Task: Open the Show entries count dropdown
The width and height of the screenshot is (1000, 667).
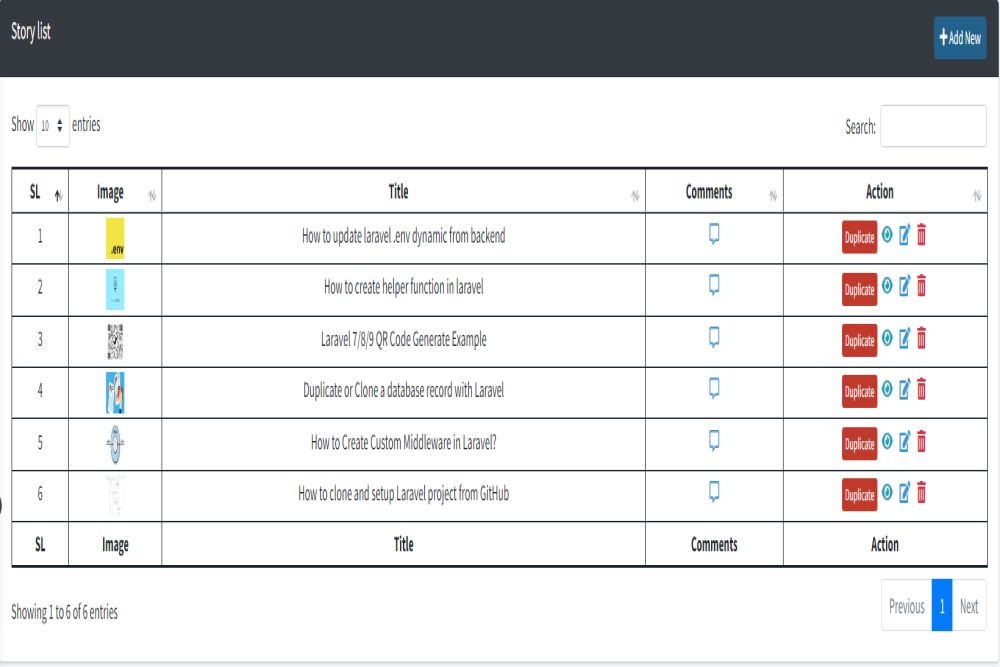Action: (53, 126)
